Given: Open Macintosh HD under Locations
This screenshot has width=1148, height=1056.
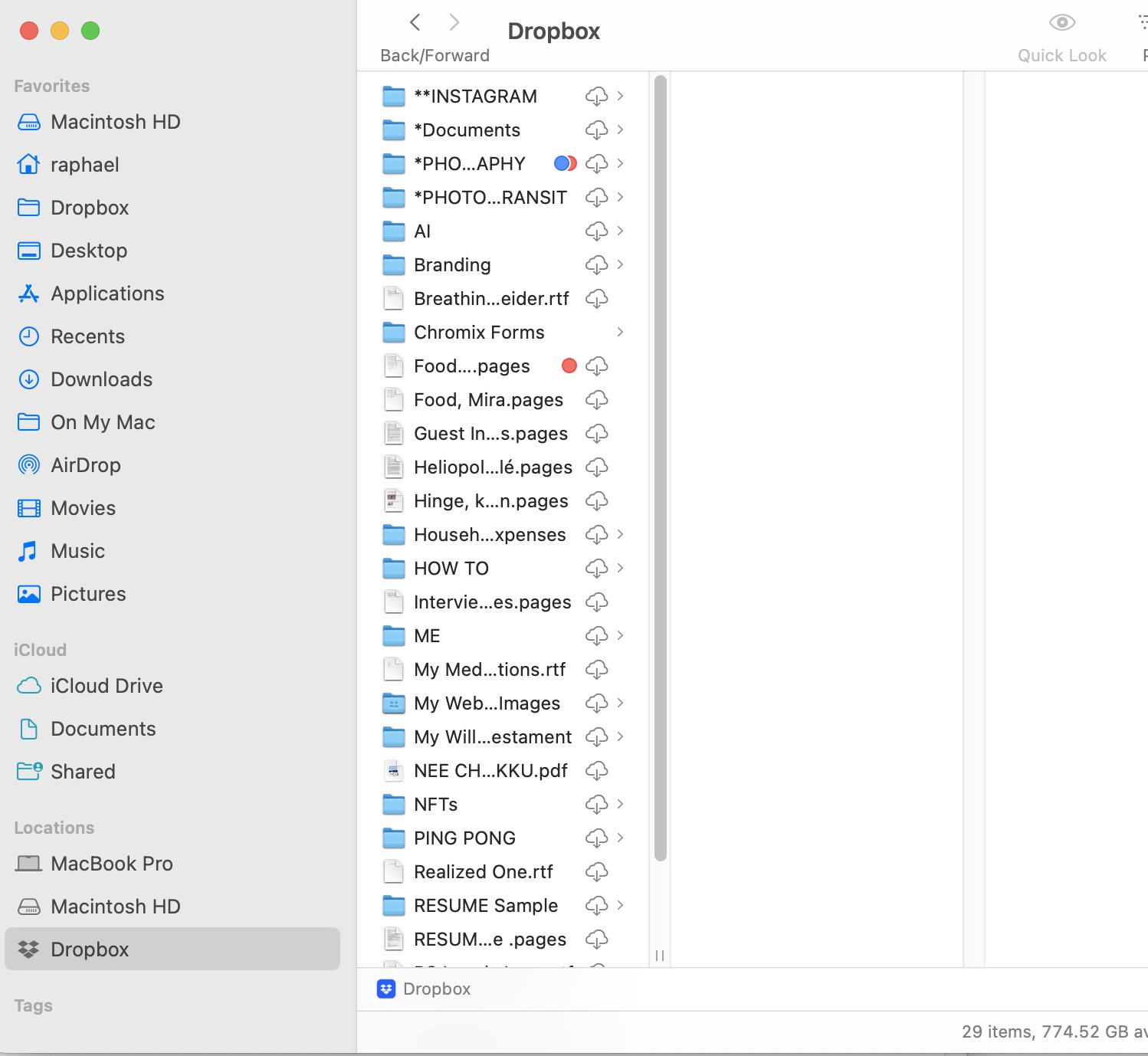Looking at the screenshot, I should coord(172,907).
